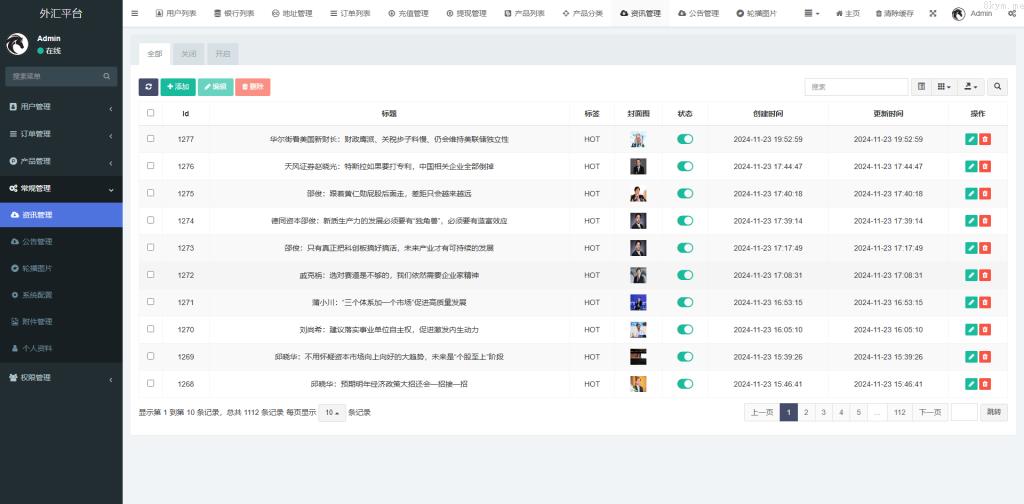Open the 公告管理 top tab

pyautogui.click(x=698, y=14)
